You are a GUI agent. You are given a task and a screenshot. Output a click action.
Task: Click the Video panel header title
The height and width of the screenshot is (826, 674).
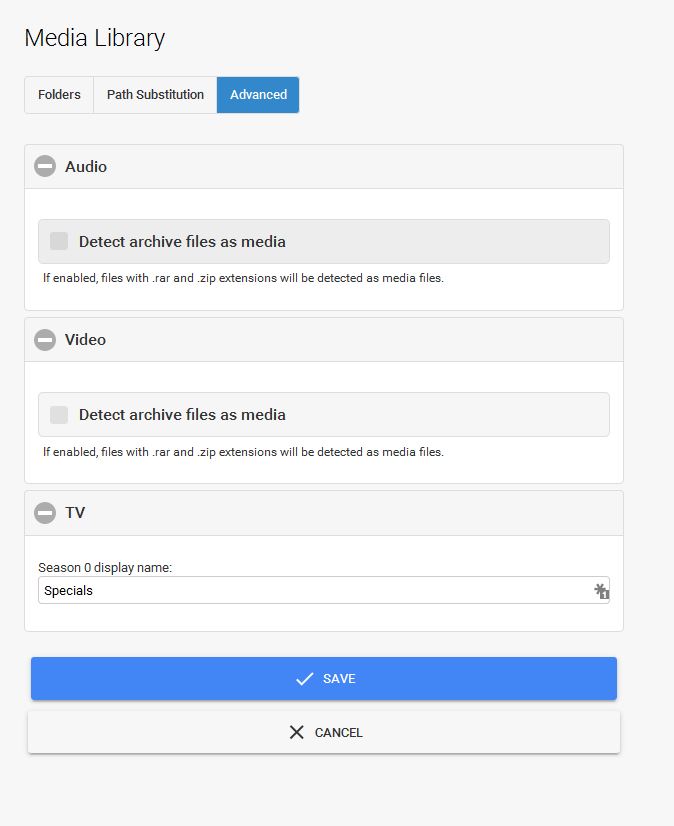tap(85, 340)
